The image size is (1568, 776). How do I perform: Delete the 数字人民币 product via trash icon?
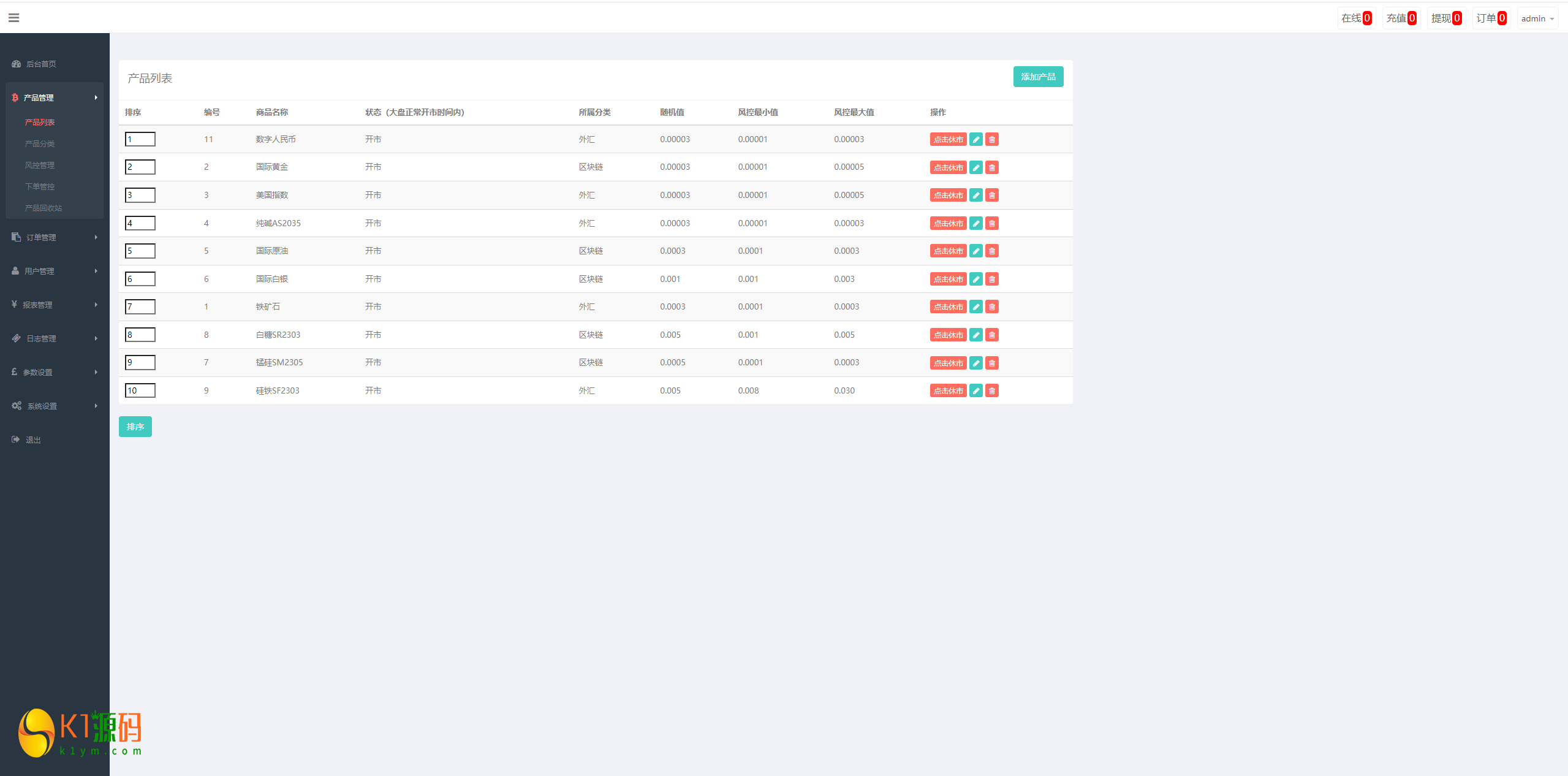point(992,139)
